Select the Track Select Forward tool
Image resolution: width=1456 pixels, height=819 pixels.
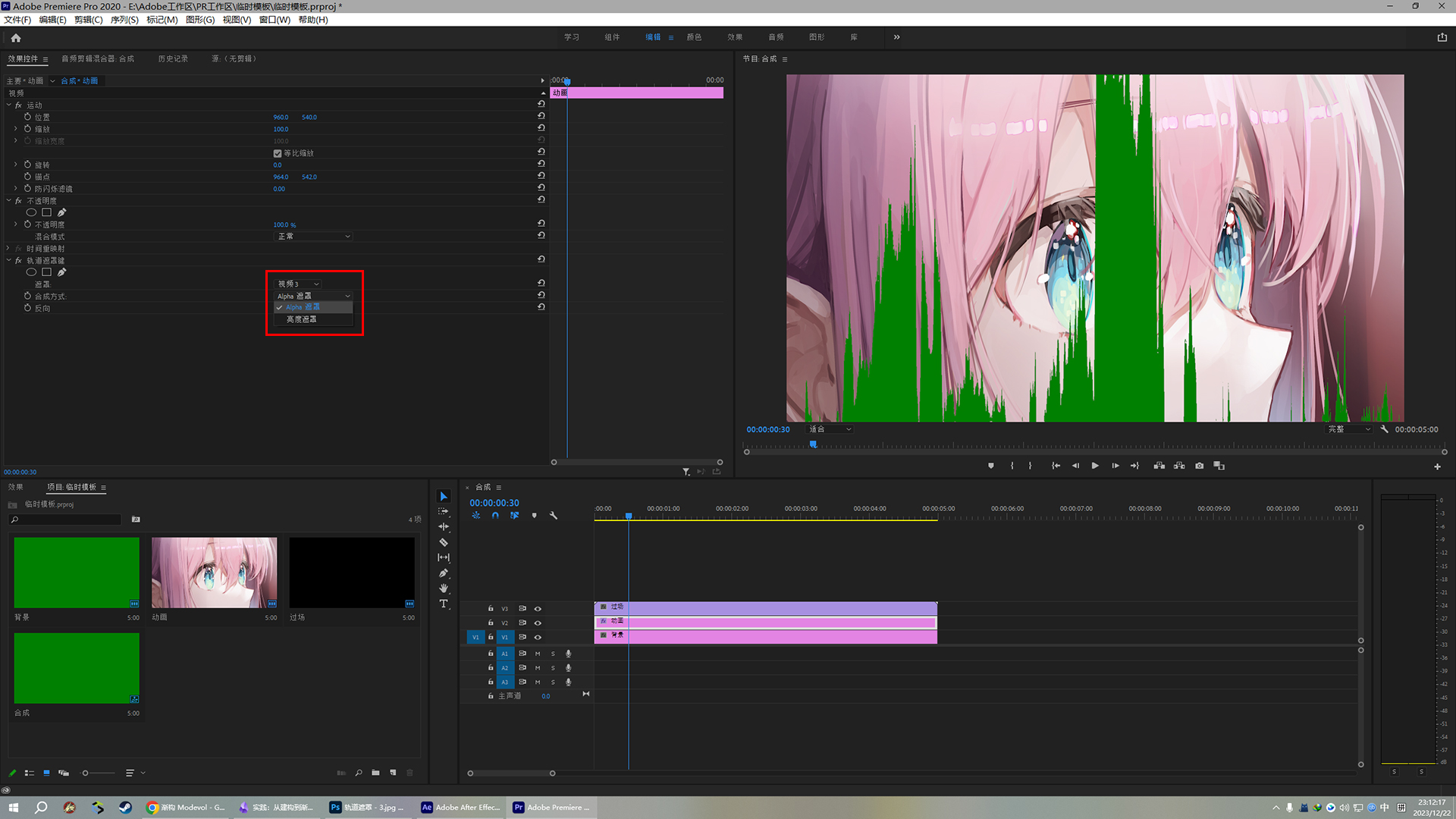coord(444,511)
